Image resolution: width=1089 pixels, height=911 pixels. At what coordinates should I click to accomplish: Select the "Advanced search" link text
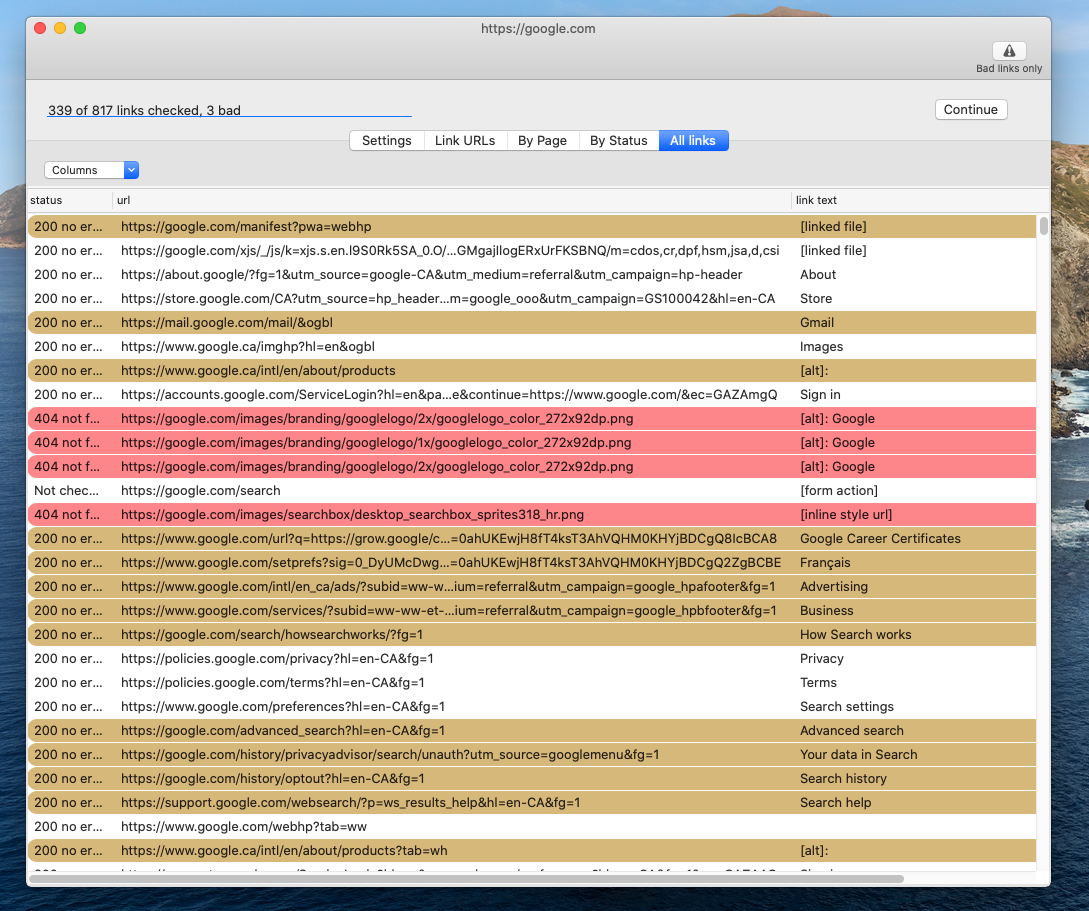[851, 730]
